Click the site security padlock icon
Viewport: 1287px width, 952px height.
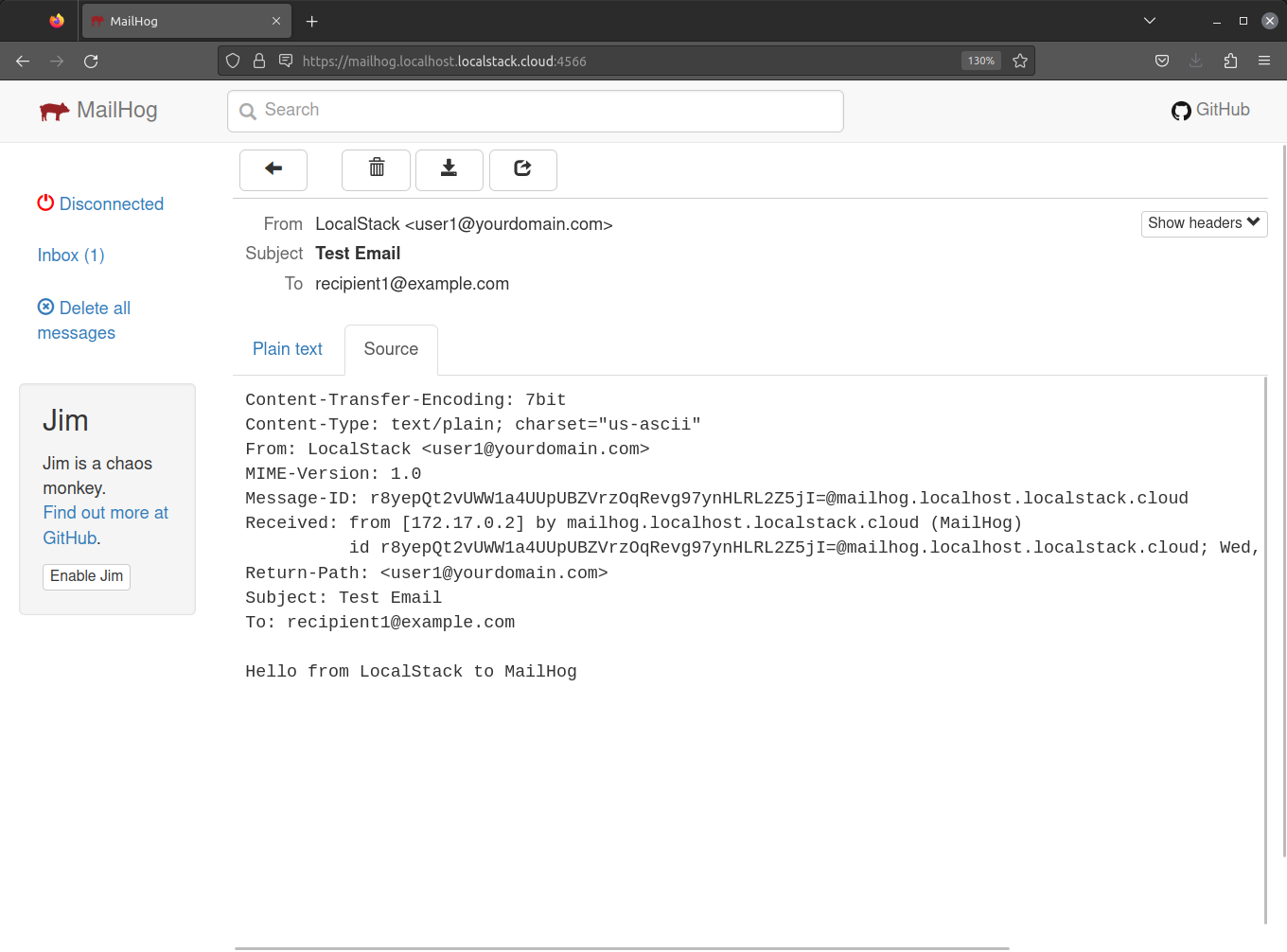259,62
